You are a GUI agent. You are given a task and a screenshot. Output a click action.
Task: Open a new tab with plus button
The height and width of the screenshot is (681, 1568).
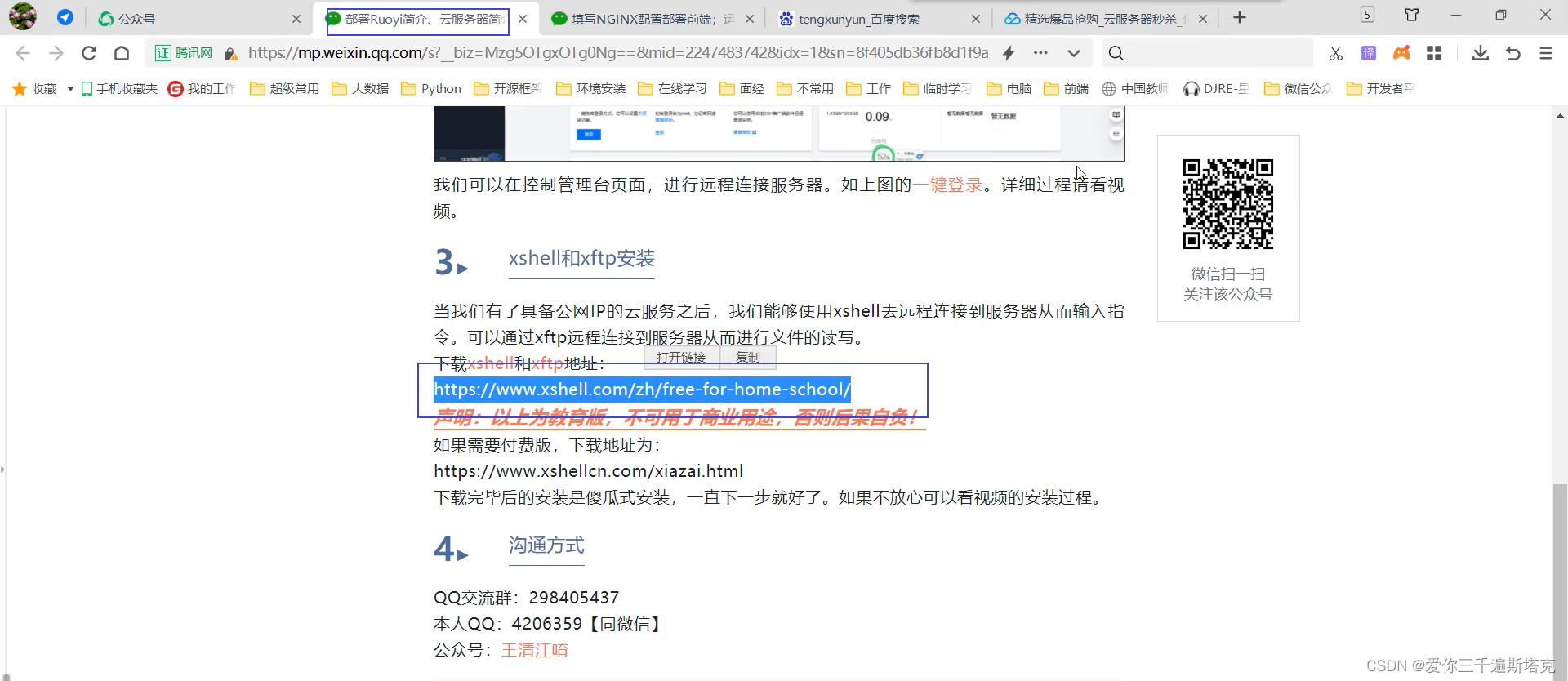pyautogui.click(x=1240, y=18)
